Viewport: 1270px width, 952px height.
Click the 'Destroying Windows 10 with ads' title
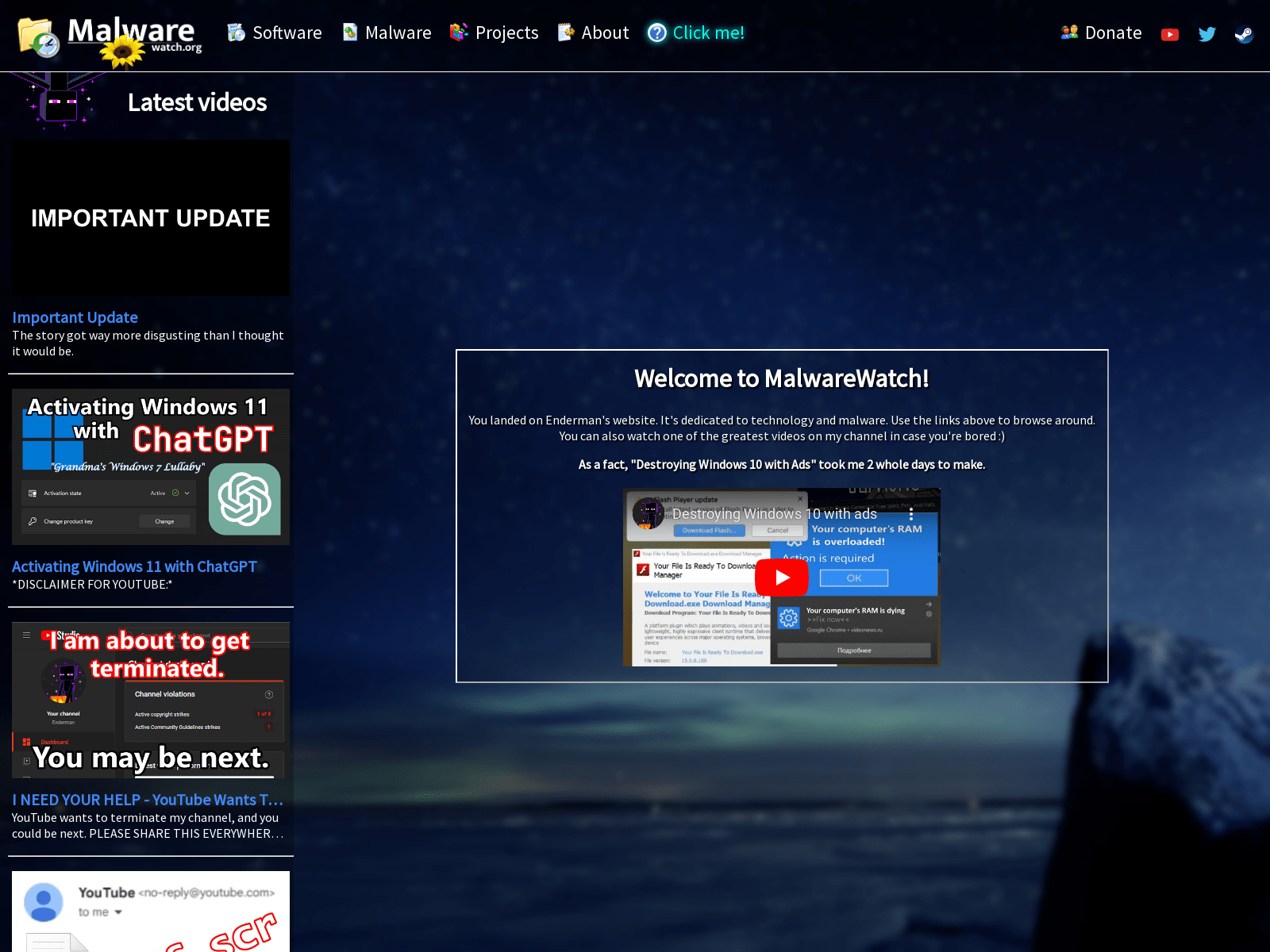point(775,514)
